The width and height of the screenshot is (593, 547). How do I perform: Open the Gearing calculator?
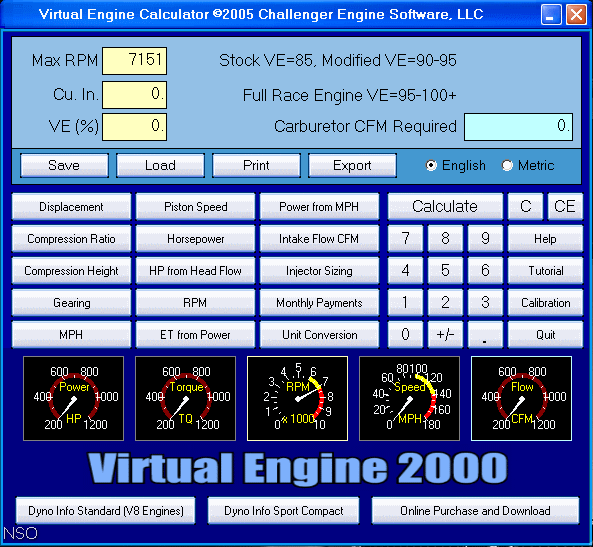pyautogui.click(x=71, y=303)
